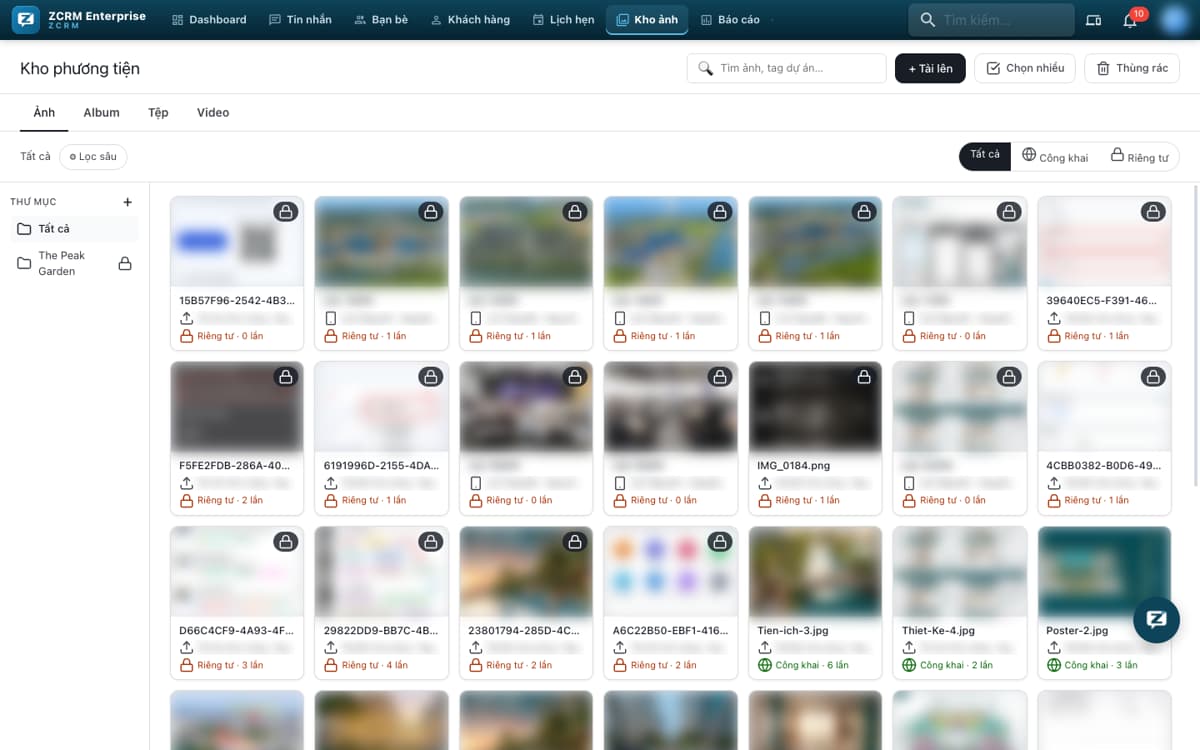This screenshot has height=750, width=1200.
Task: Go to Dashboard in top navigation
Action: (x=209, y=20)
